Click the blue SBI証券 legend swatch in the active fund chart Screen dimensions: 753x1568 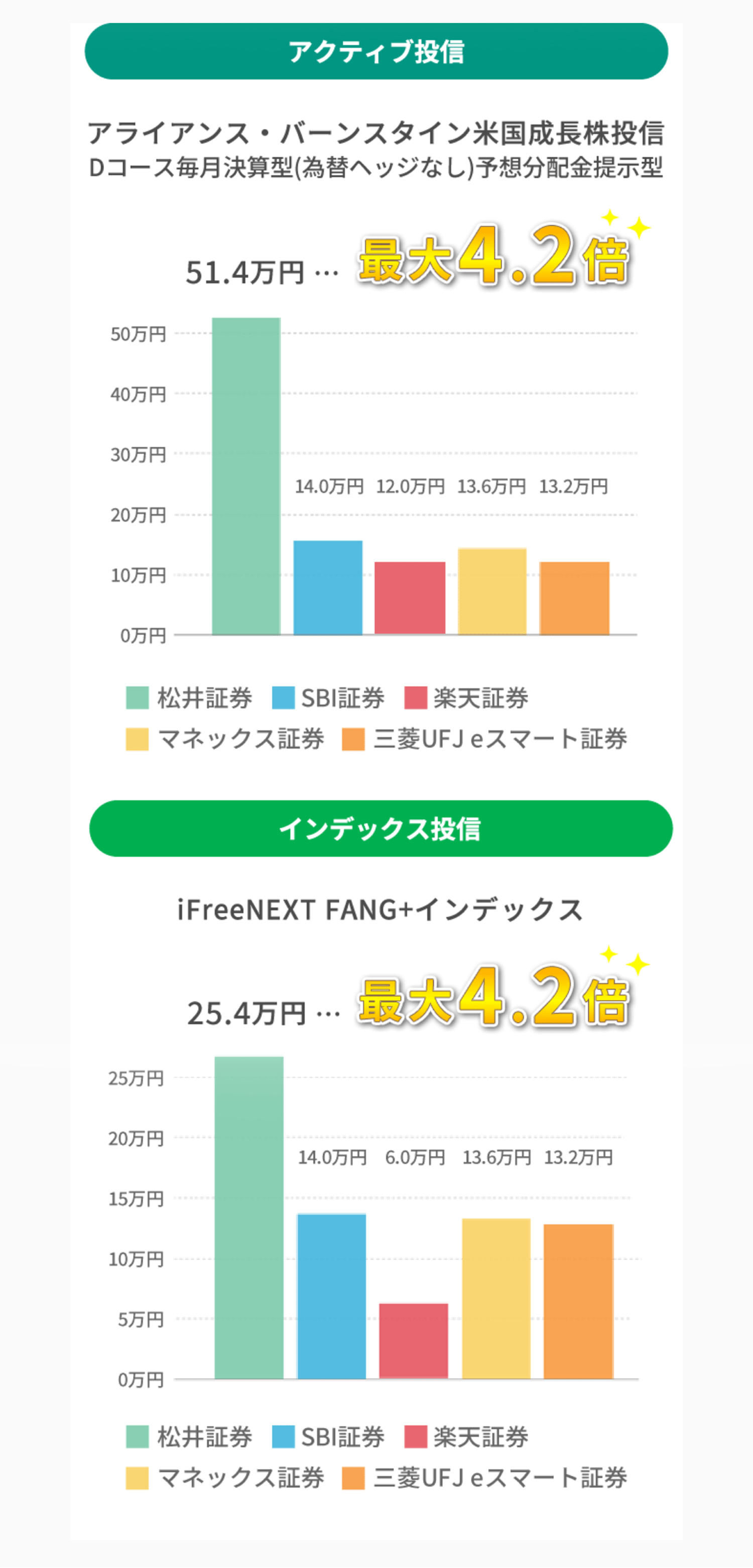tap(283, 697)
